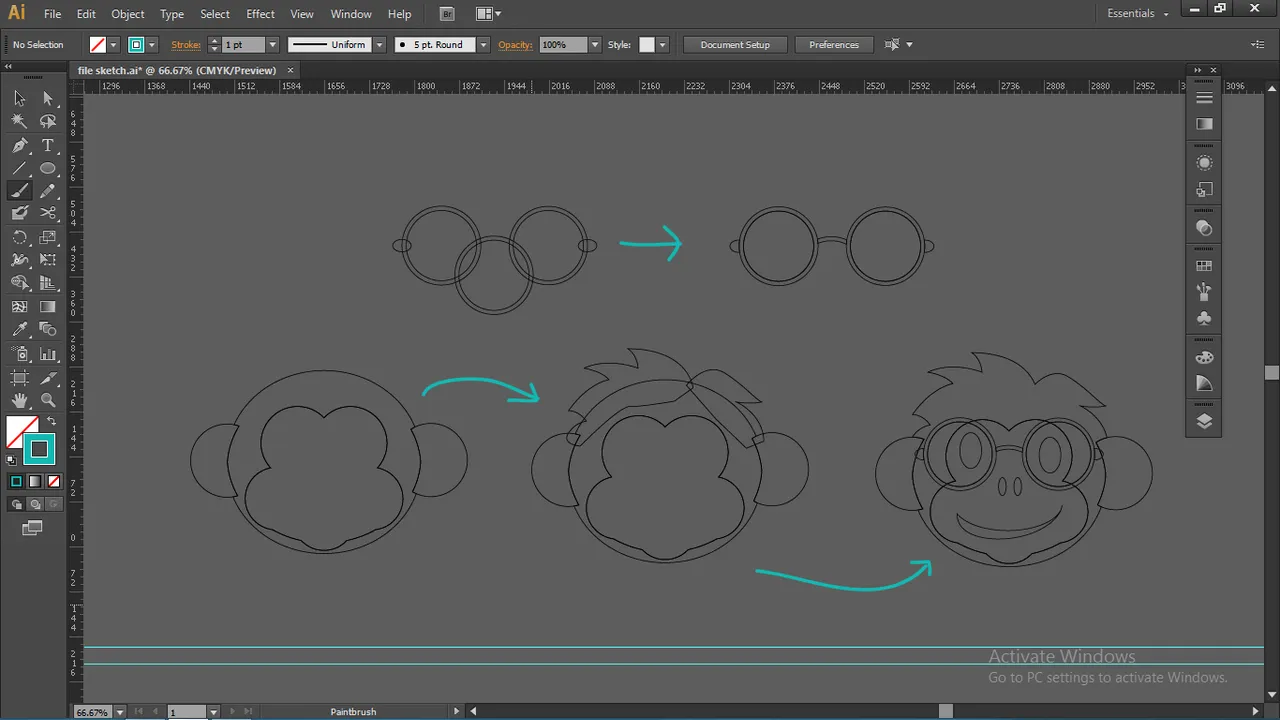The image size is (1280, 720).
Task: Select the Symbol Sprayer tool
Action: (x=19, y=354)
